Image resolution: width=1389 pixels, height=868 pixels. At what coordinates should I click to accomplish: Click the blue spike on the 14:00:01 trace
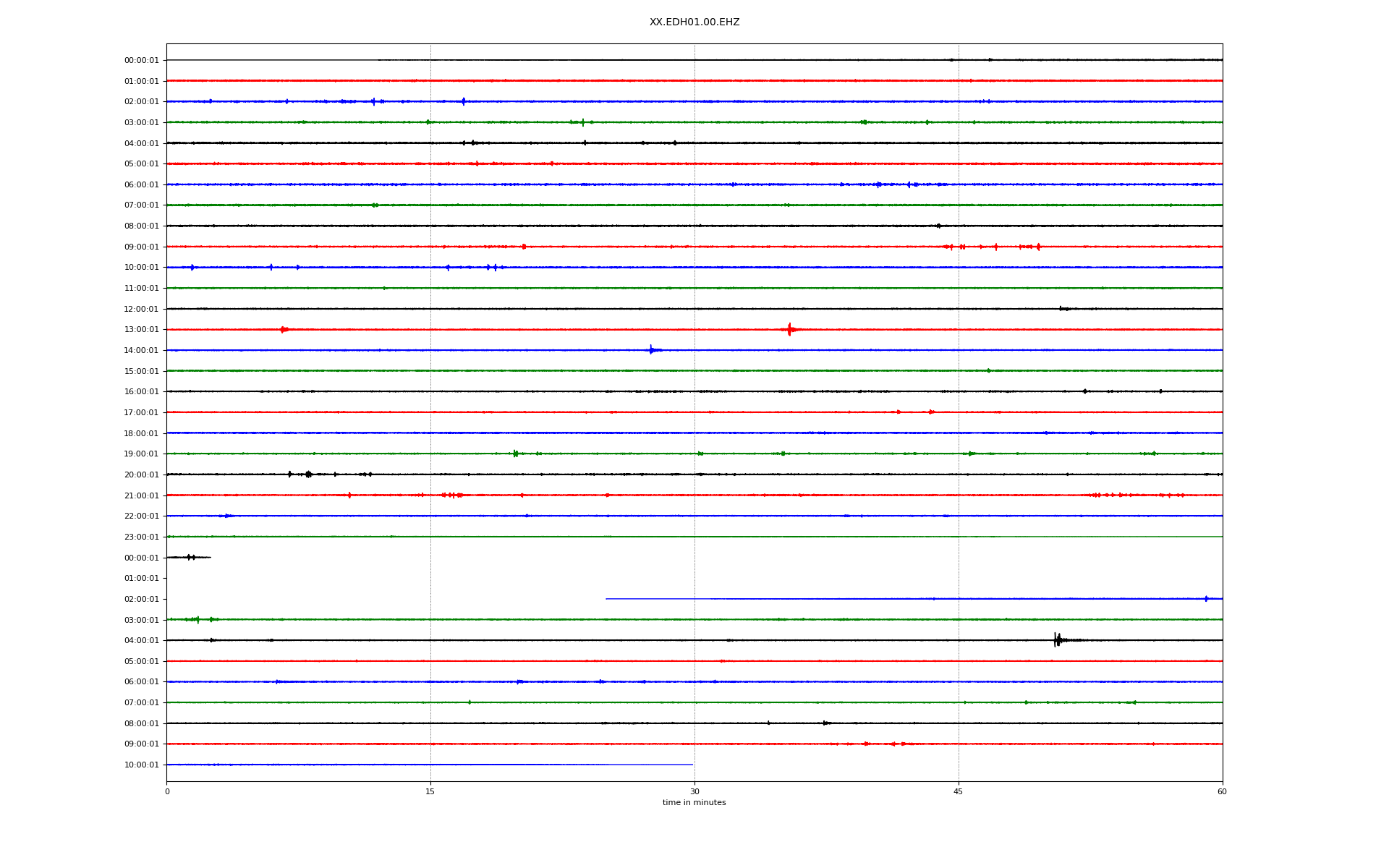coord(651,350)
